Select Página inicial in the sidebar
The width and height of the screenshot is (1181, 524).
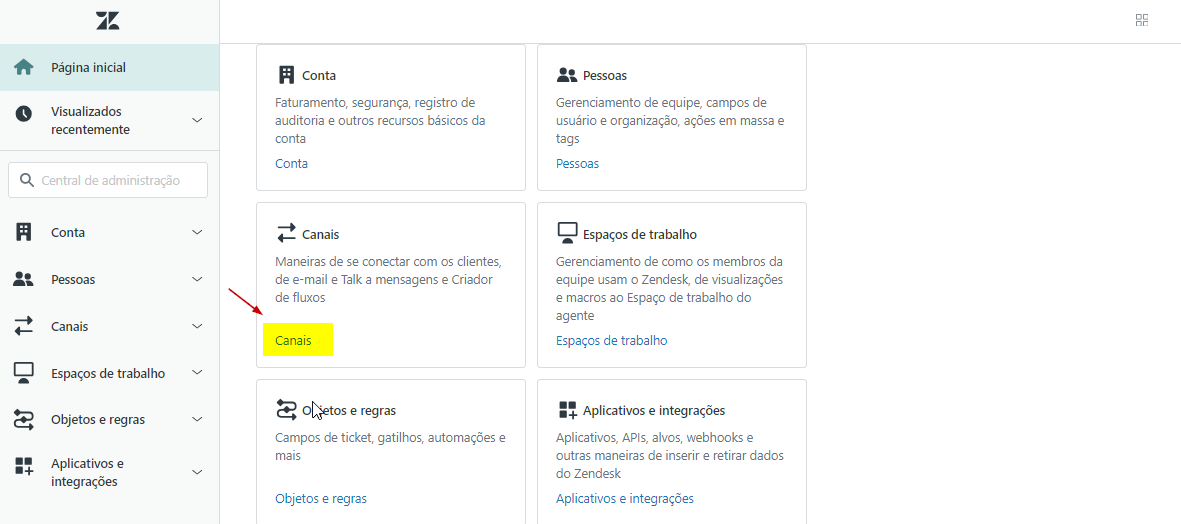coord(88,68)
